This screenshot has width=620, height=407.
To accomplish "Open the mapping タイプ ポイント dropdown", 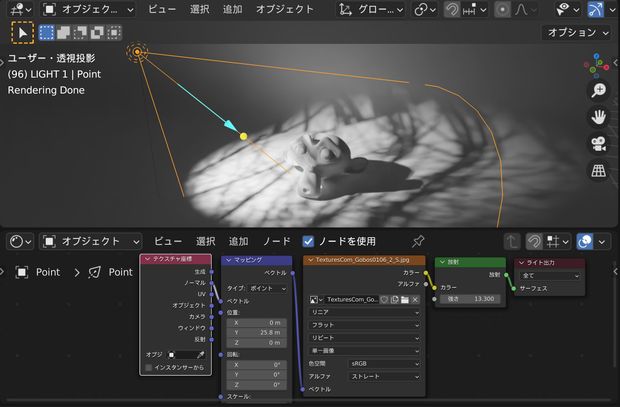I will [x=267, y=289].
